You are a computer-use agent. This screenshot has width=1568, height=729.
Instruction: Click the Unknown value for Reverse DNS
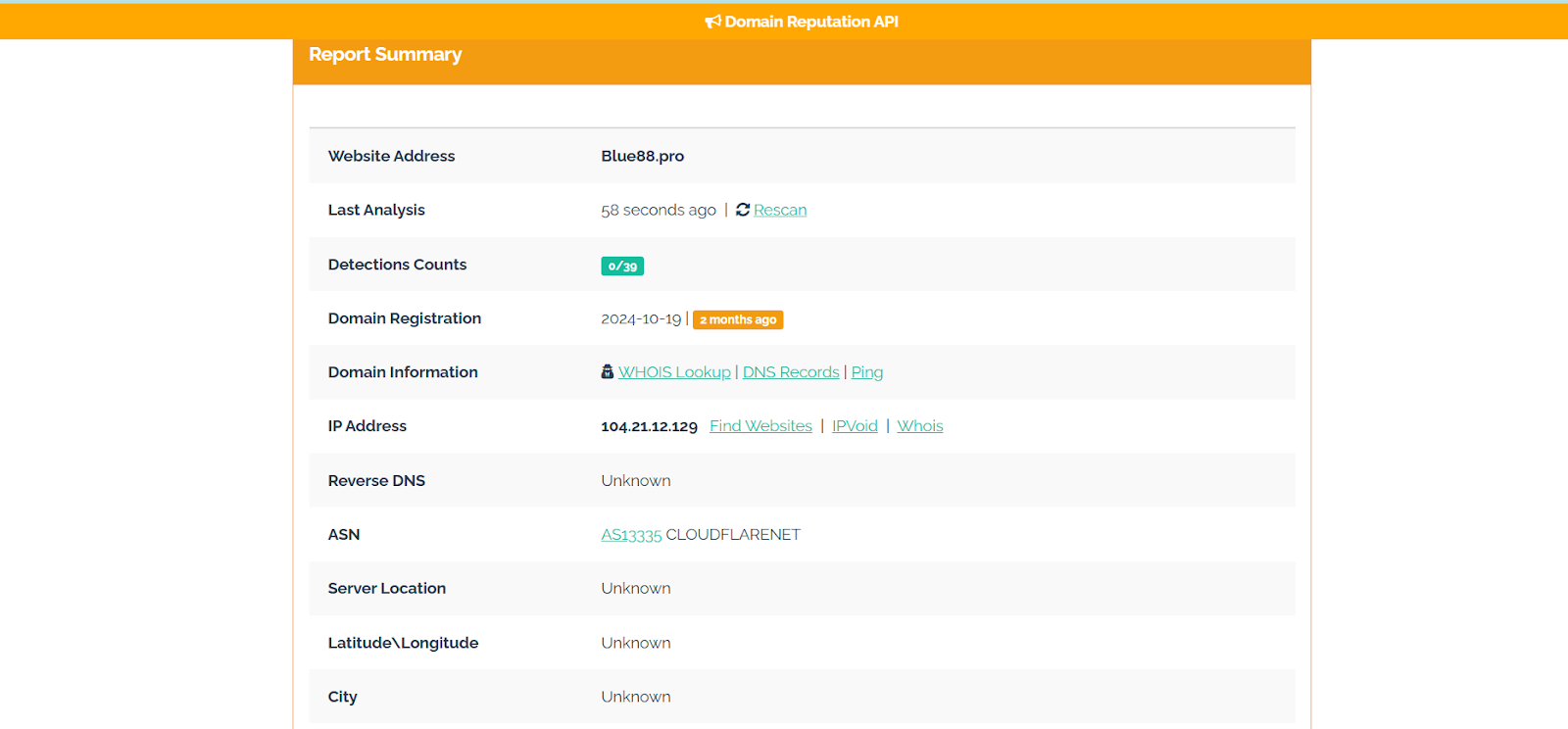pos(636,481)
